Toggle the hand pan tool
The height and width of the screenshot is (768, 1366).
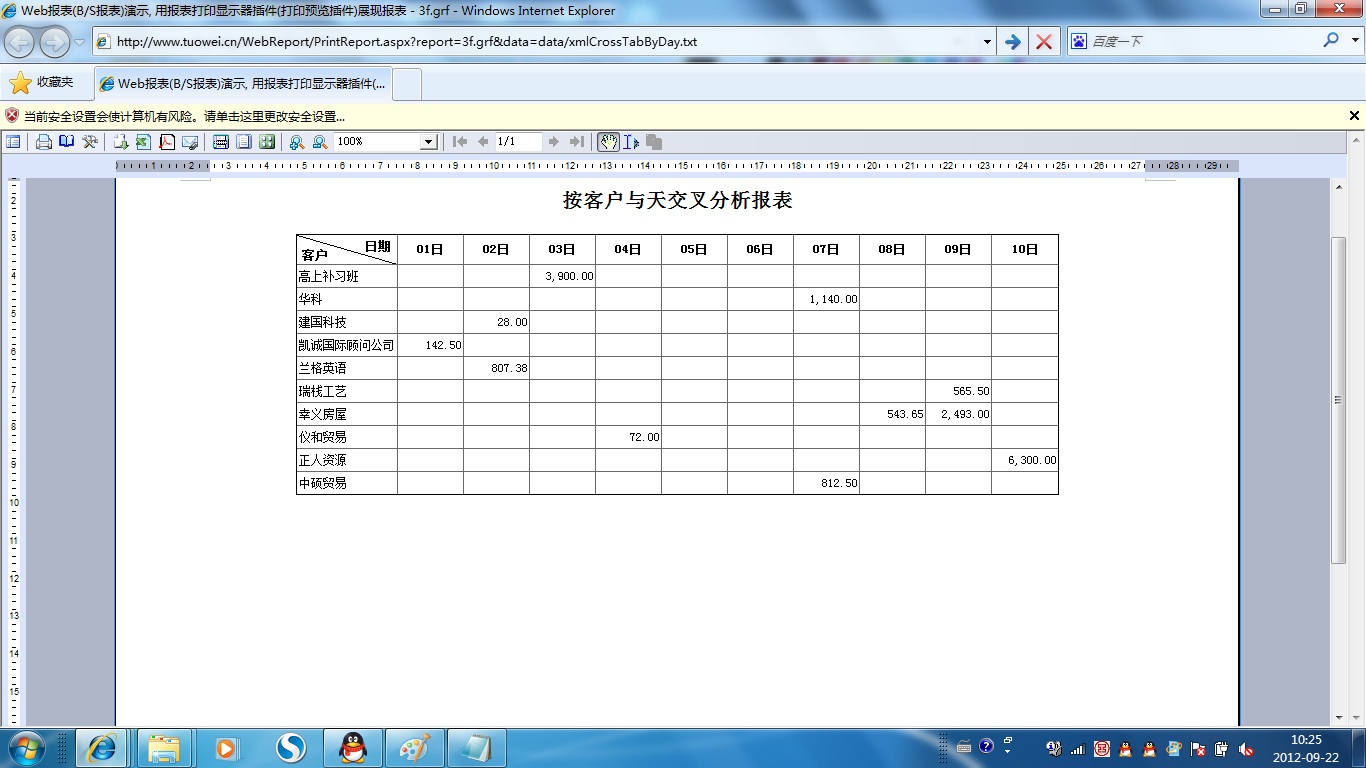(x=608, y=142)
